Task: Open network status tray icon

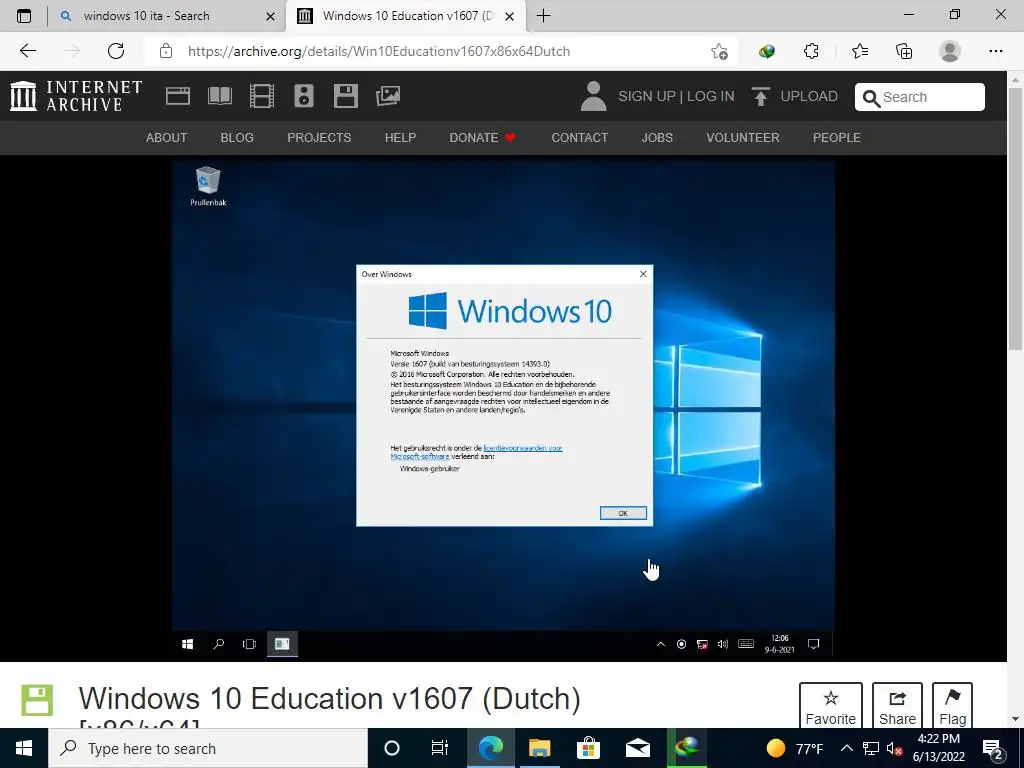Action: click(x=871, y=748)
